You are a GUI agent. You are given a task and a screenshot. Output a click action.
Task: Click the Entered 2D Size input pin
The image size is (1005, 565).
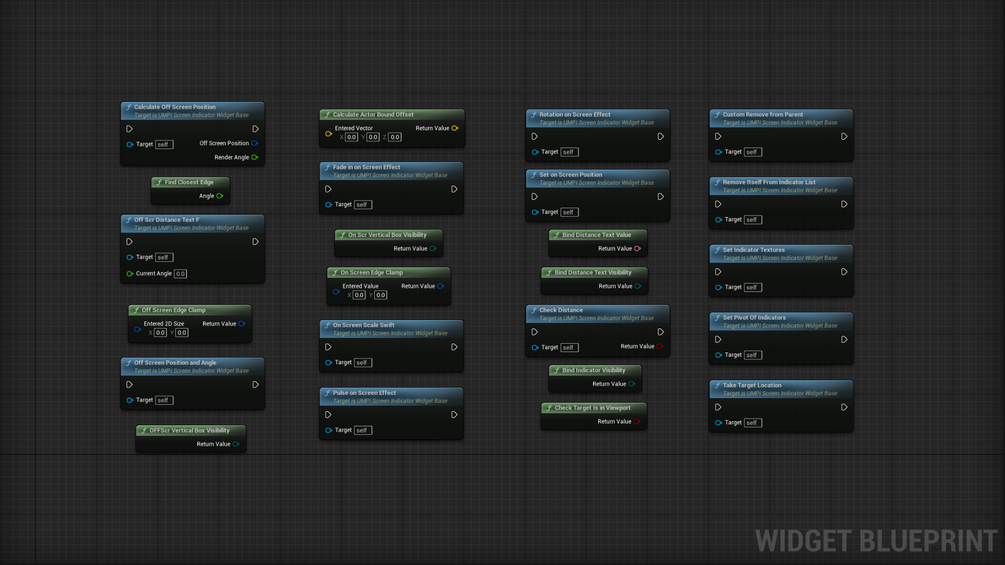point(137,329)
